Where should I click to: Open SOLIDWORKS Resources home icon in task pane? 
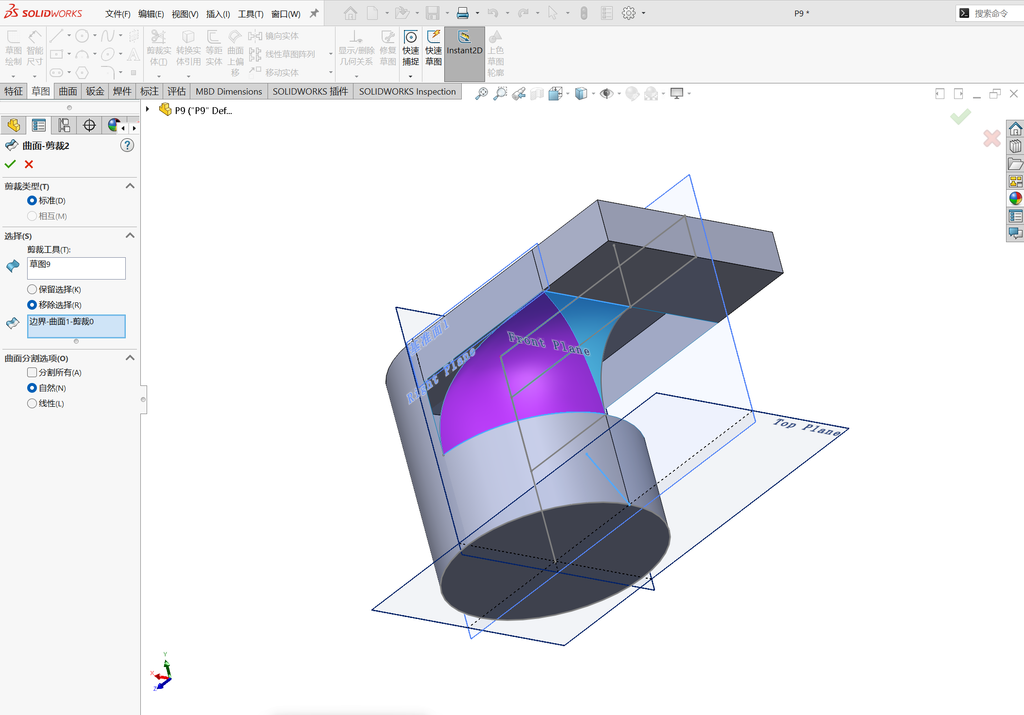(1015, 129)
